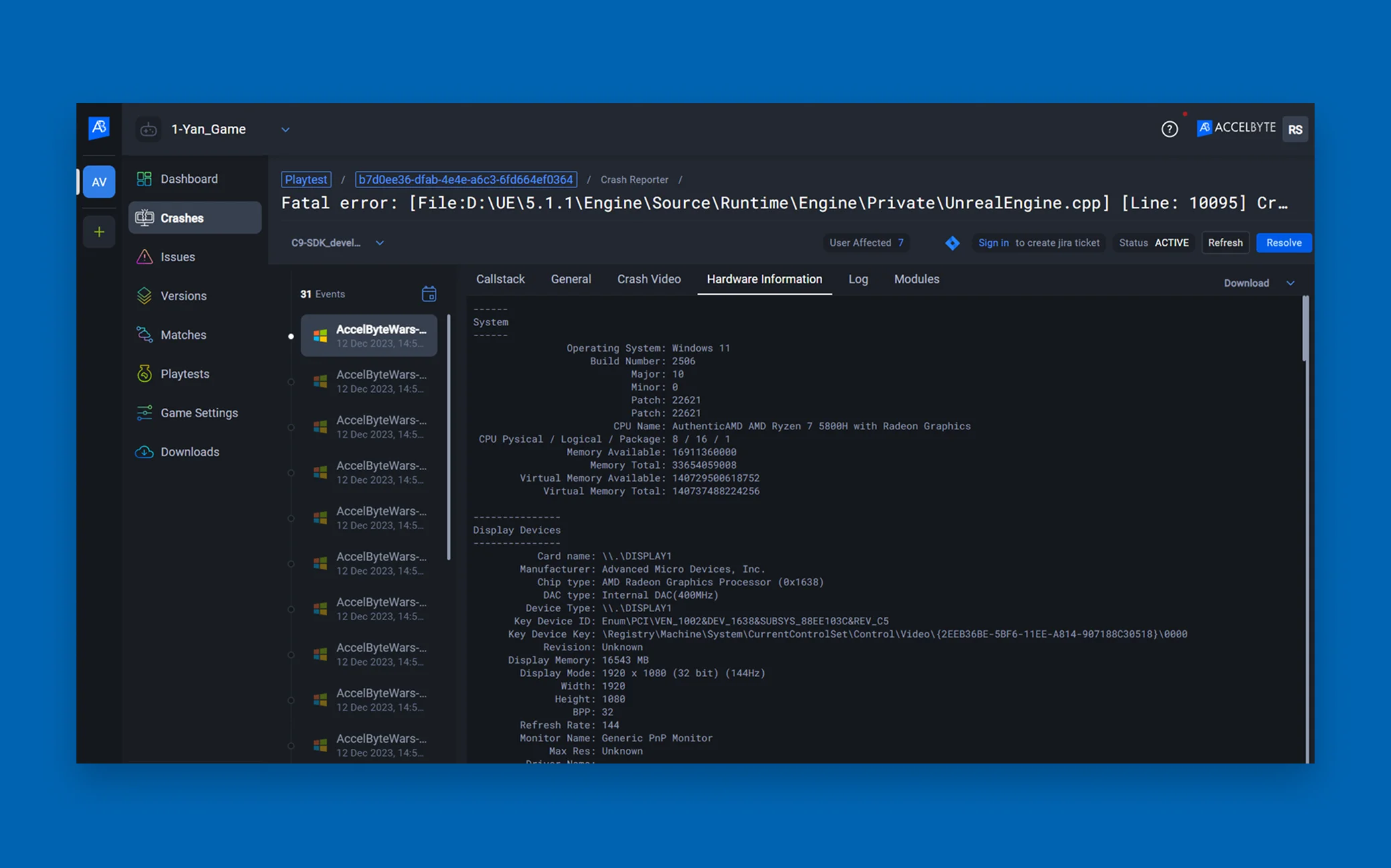Click the Jira diamond icon
Screen dimensions: 1391x868
coord(952,243)
